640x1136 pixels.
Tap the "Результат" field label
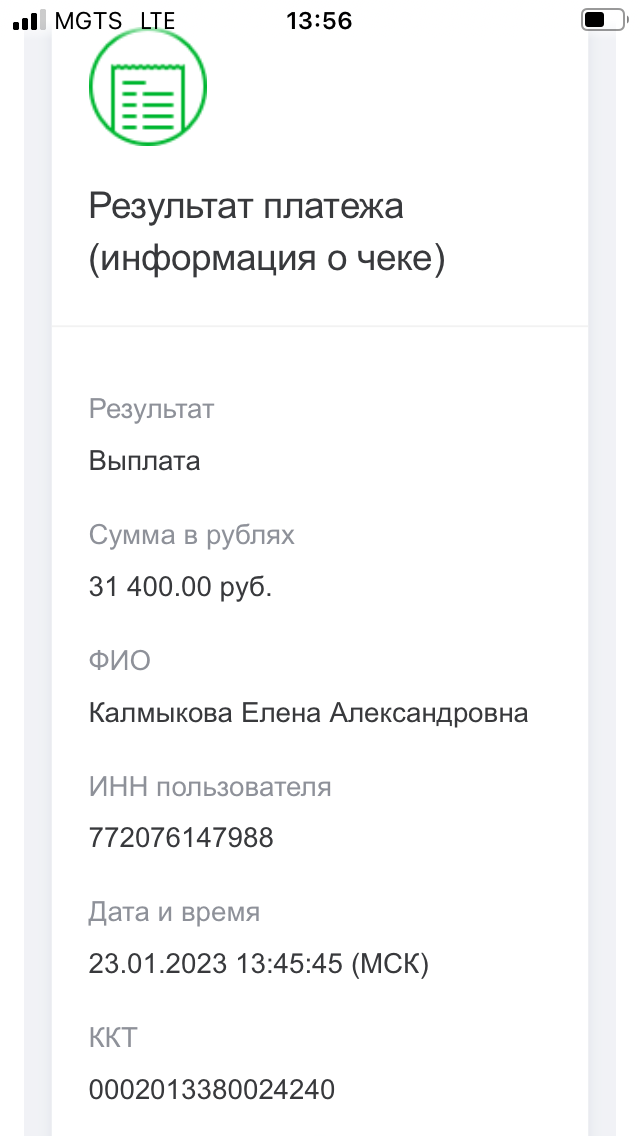(x=151, y=409)
